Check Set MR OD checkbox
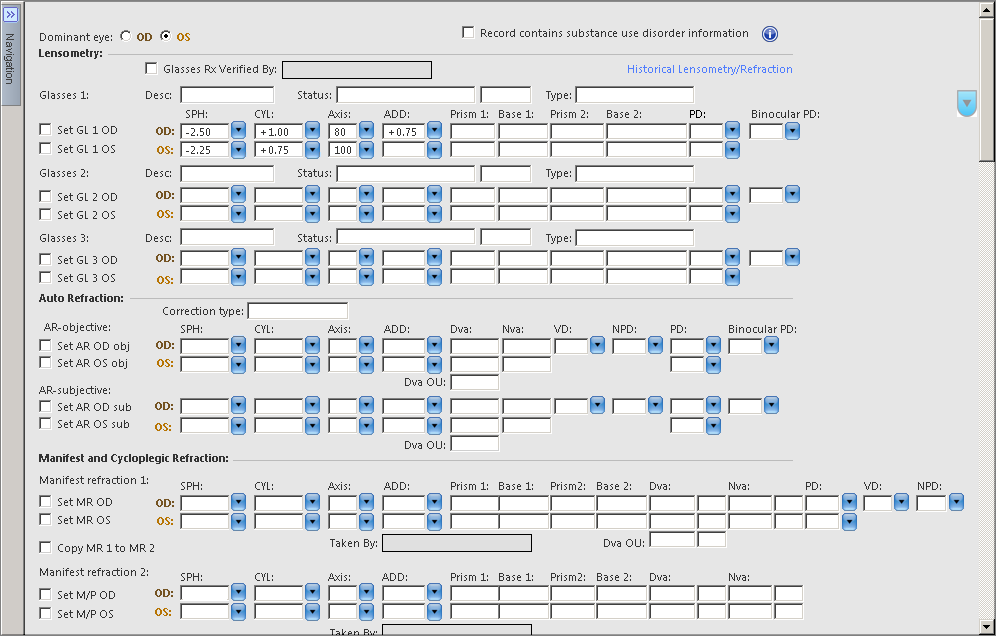 (x=45, y=501)
